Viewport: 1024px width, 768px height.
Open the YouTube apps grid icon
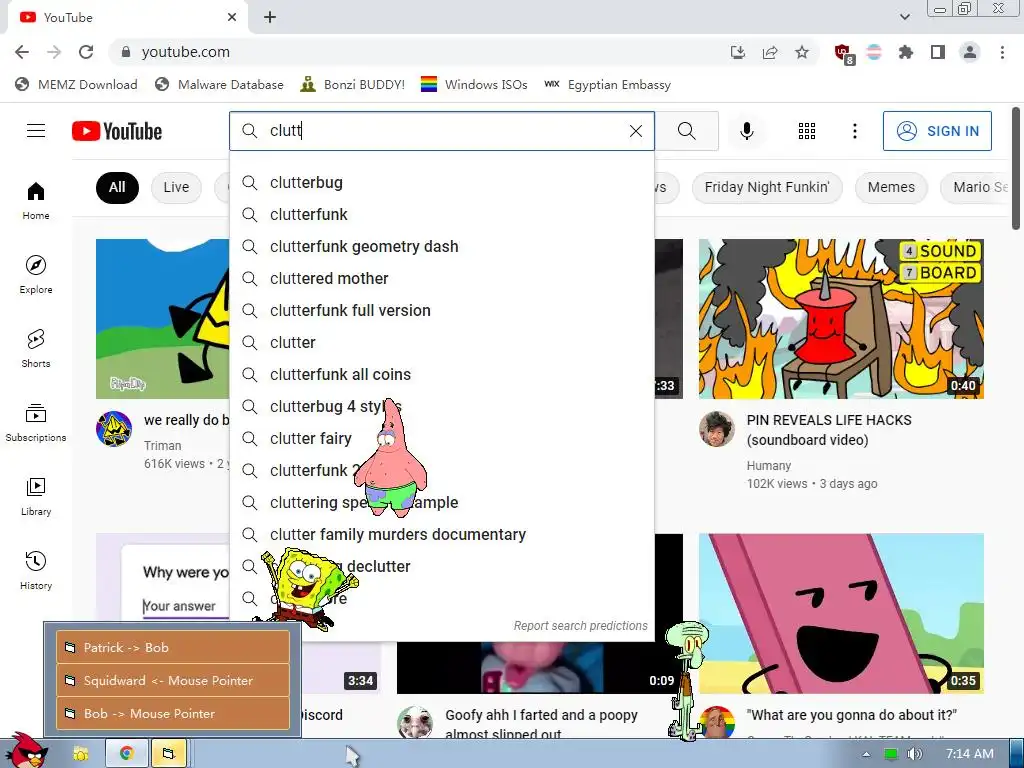coord(807,131)
